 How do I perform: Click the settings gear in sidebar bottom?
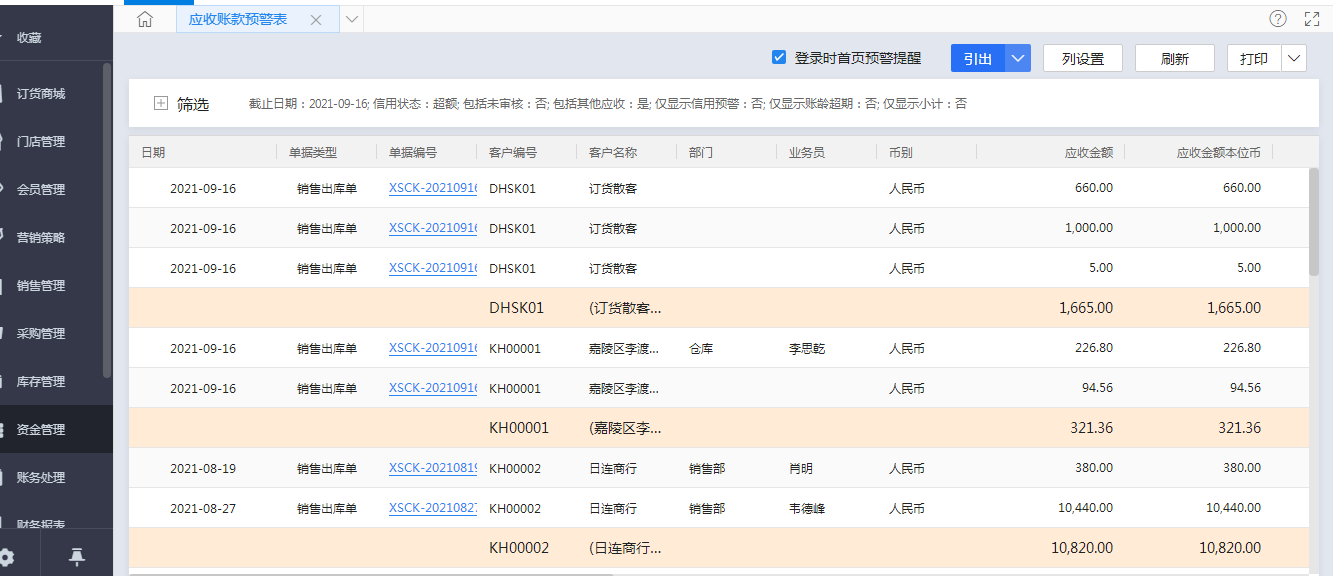7,557
